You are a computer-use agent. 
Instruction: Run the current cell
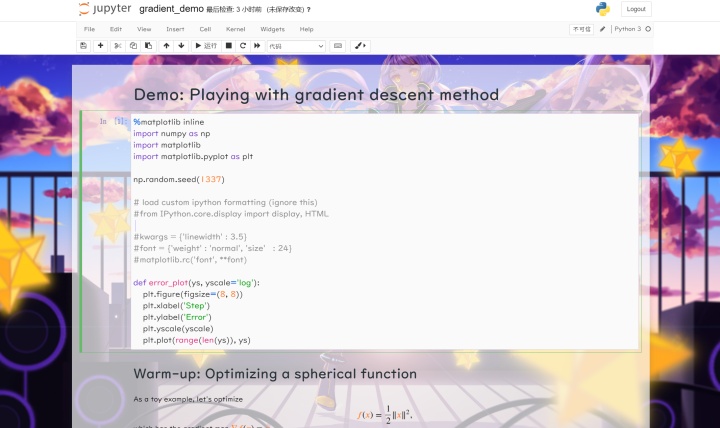point(206,46)
